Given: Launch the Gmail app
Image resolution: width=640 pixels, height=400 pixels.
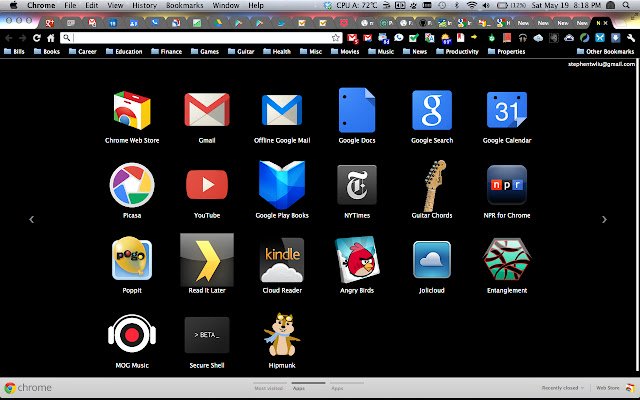Looking at the screenshot, I should coord(207,110).
